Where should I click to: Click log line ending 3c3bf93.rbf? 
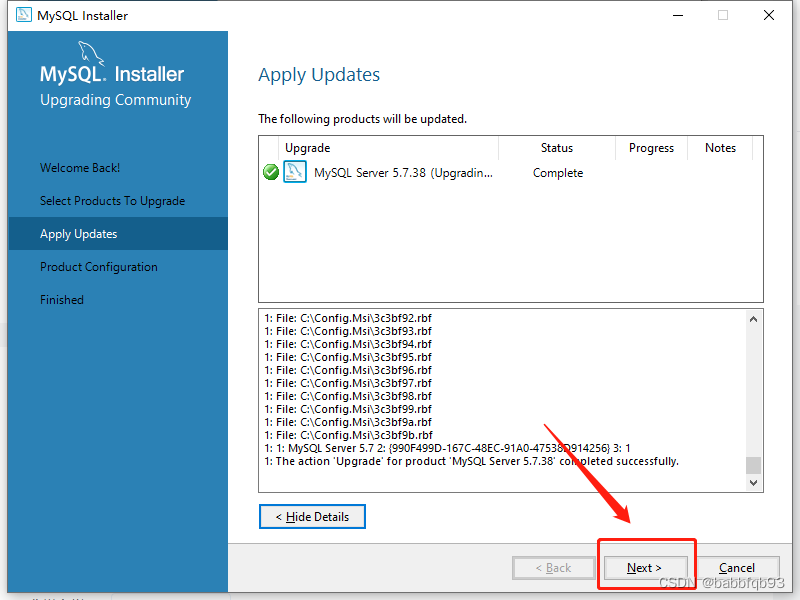tap(348, 331)
